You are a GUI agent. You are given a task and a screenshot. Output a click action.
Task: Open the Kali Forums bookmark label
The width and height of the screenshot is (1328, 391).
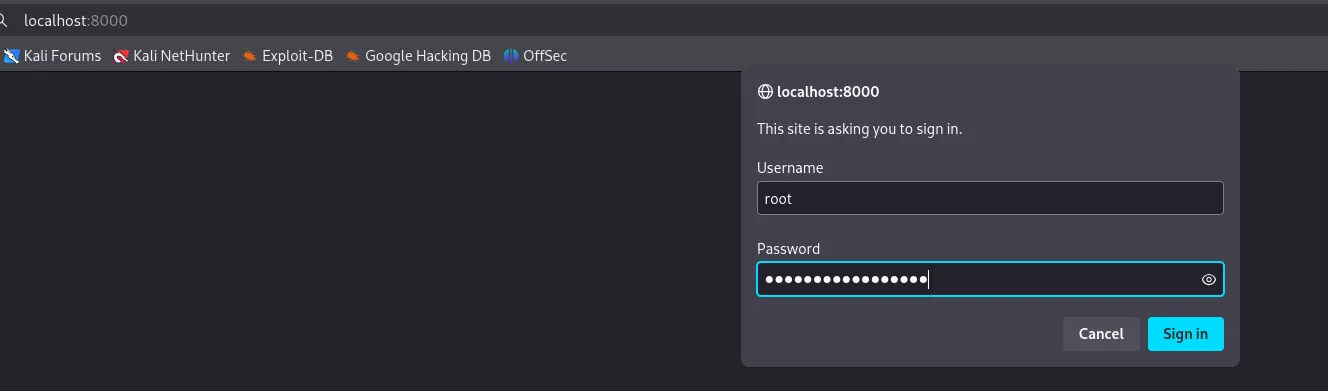click(x=62, y=56)
